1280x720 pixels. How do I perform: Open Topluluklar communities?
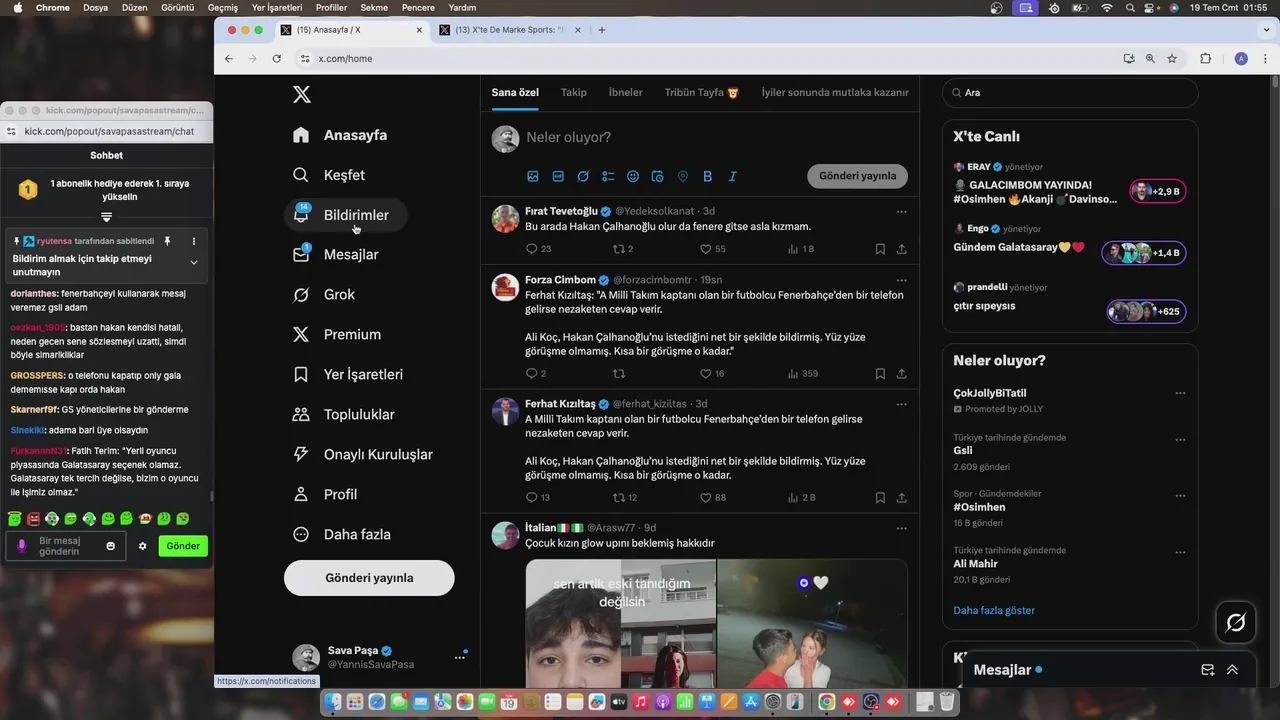tap(343, 415)
